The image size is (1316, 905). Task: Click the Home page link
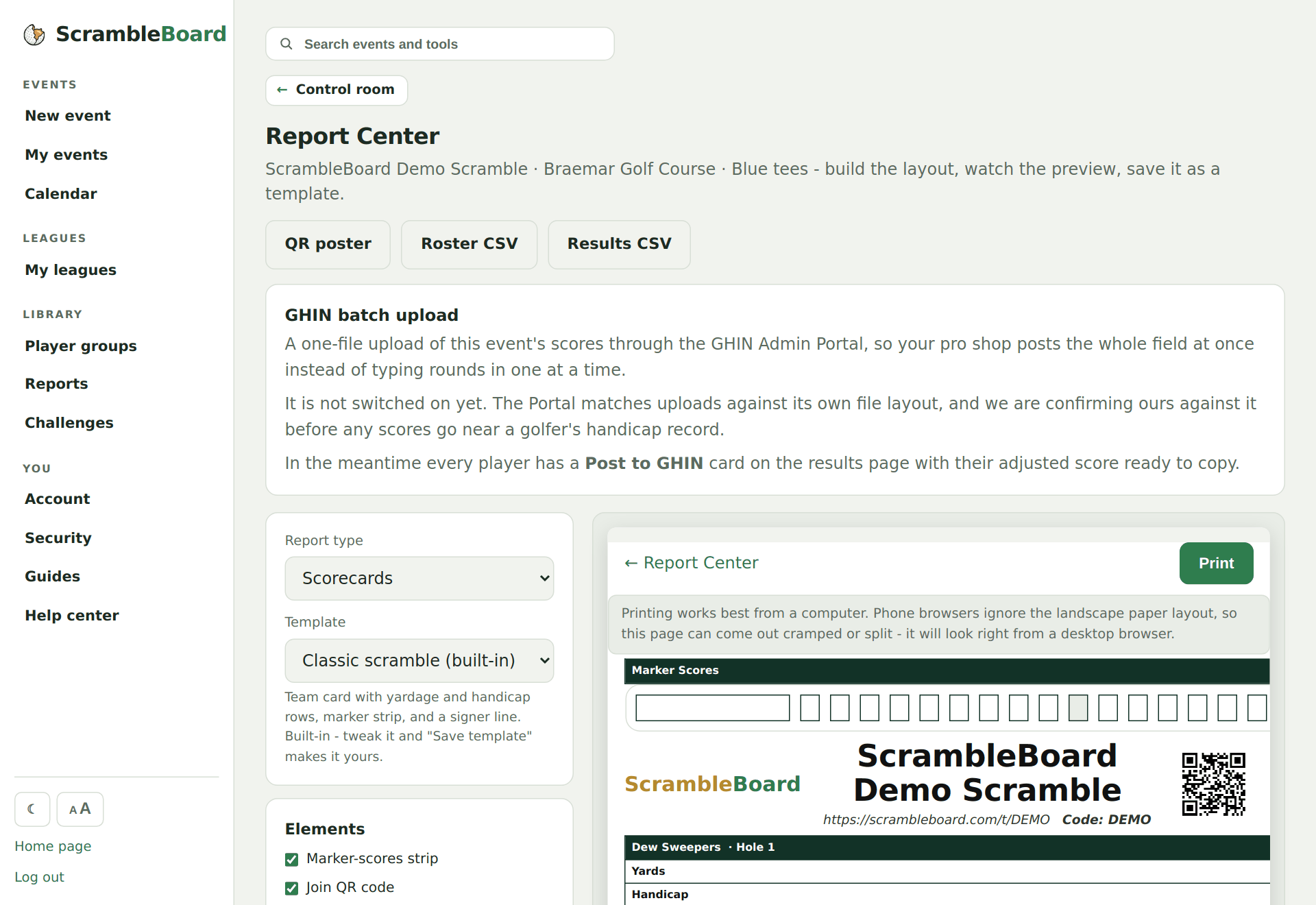pyautogui.click(x=53, y=846)
